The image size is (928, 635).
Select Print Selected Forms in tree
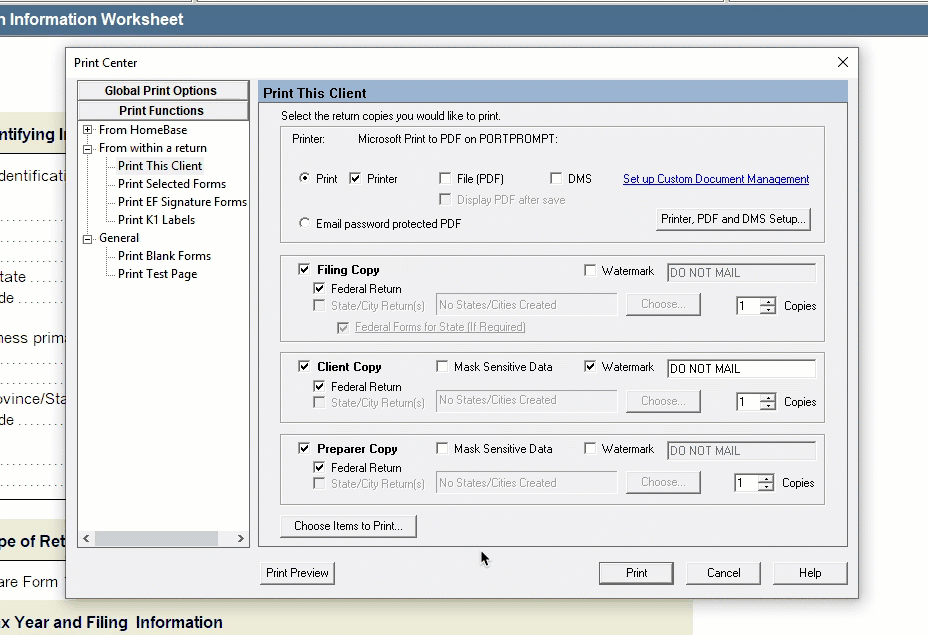click(171, 184)
